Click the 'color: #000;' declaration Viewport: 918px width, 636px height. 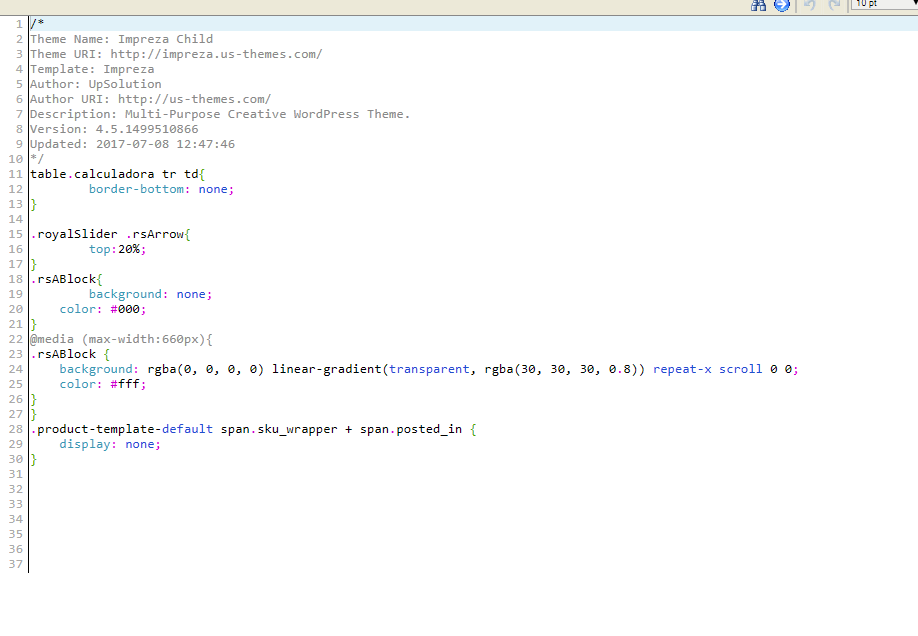click(102, 309)
